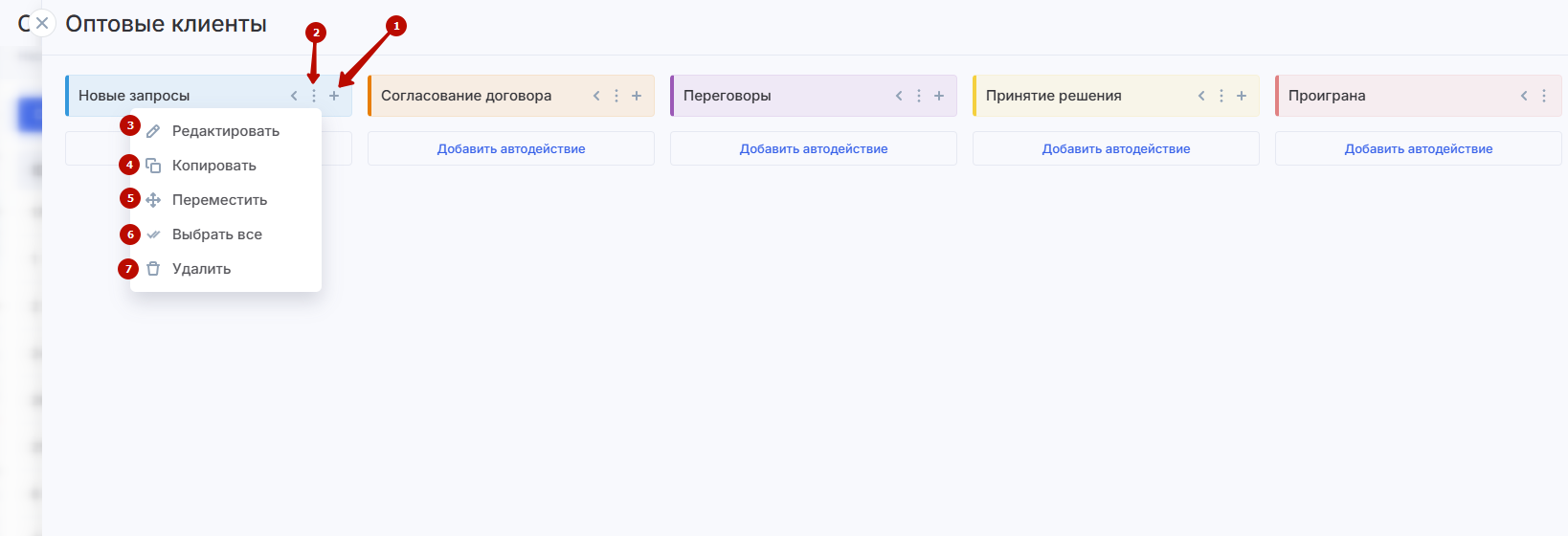Click plus icon in Новые запросы column

coord(334,96)
